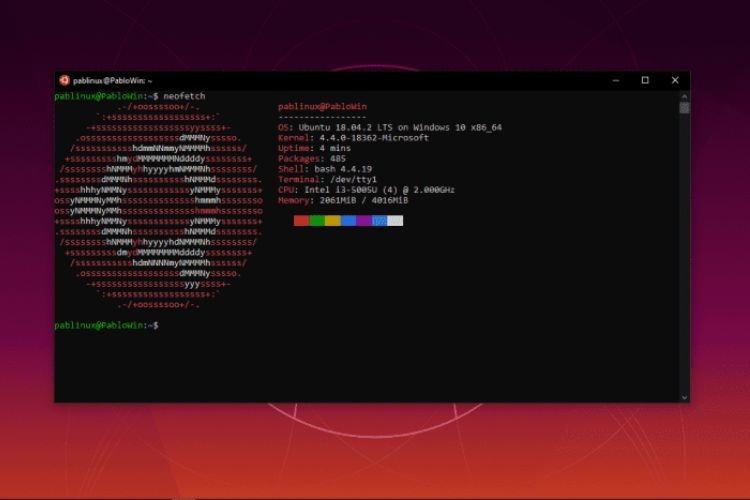This screenshot has height=500, width=750.
Task: Maximize the pablinux terminal window
Action: pos(645,80)
